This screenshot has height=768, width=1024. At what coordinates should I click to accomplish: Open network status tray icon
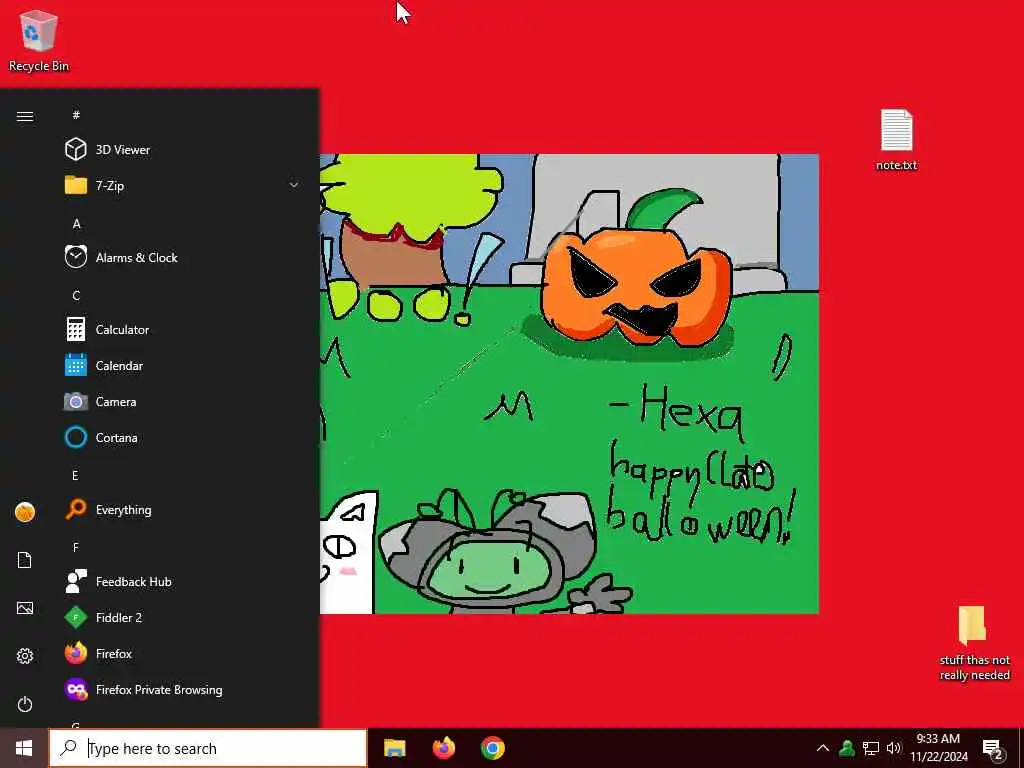tap(871, 748)
